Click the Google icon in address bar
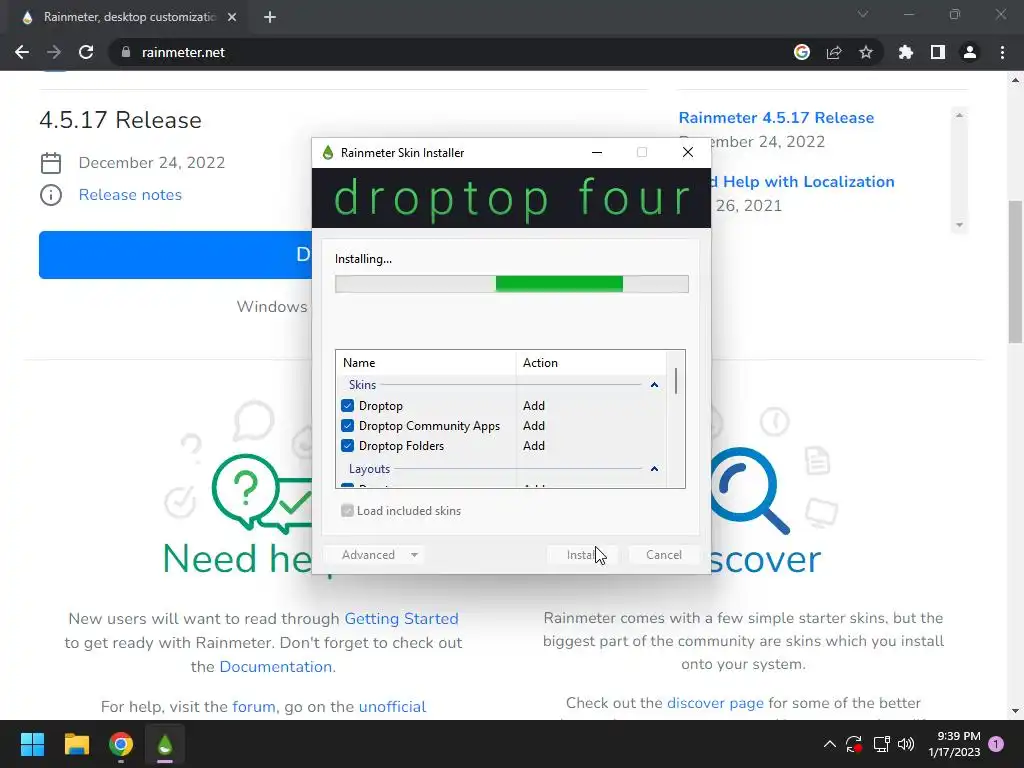Image resolution: width=1024 pixels, height=768 pixels. pyautogui.click(x=802, y=52)
